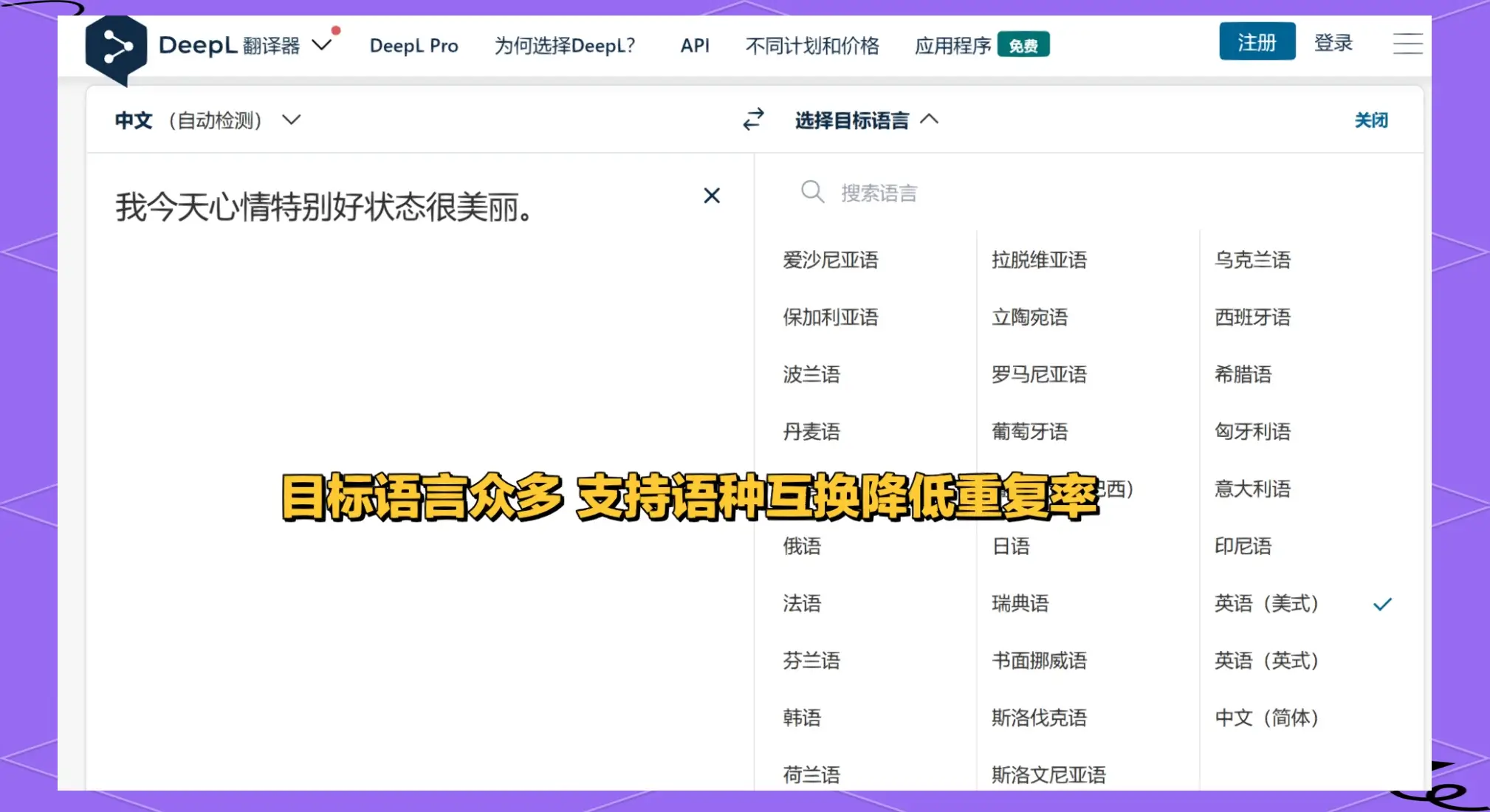Click the 免费 badge
This screenshot has height=812, width=1490.
(x=1023, y=46)
